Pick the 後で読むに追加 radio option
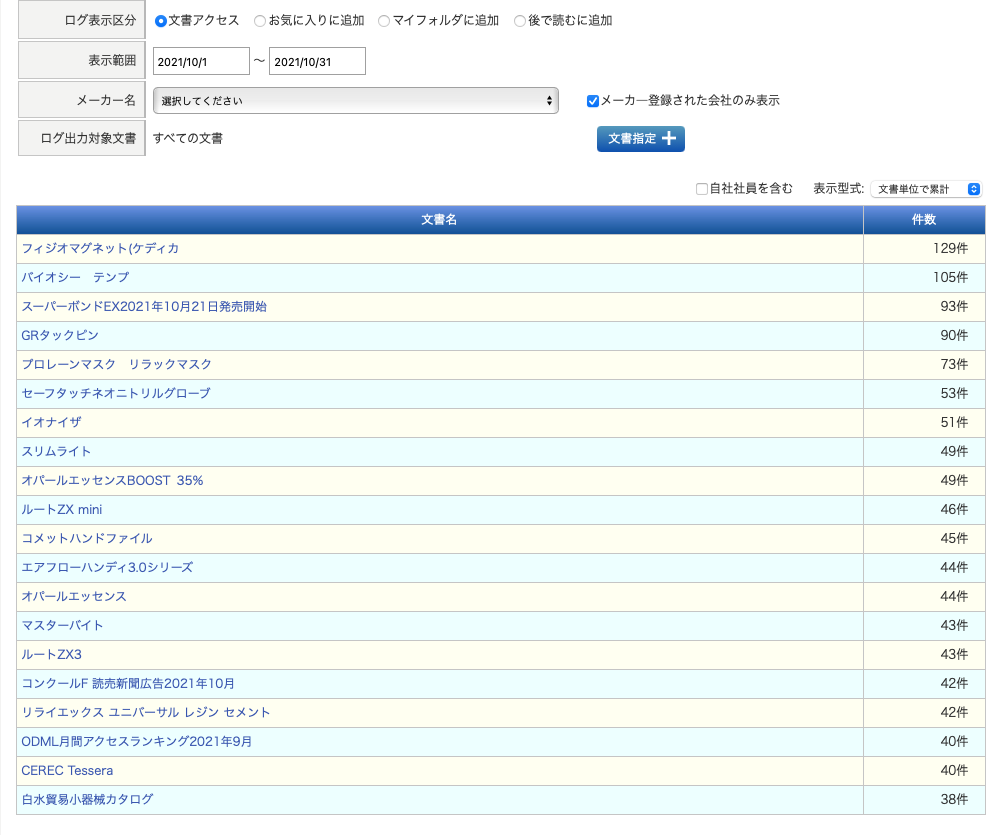 click(x=520, y=21)
